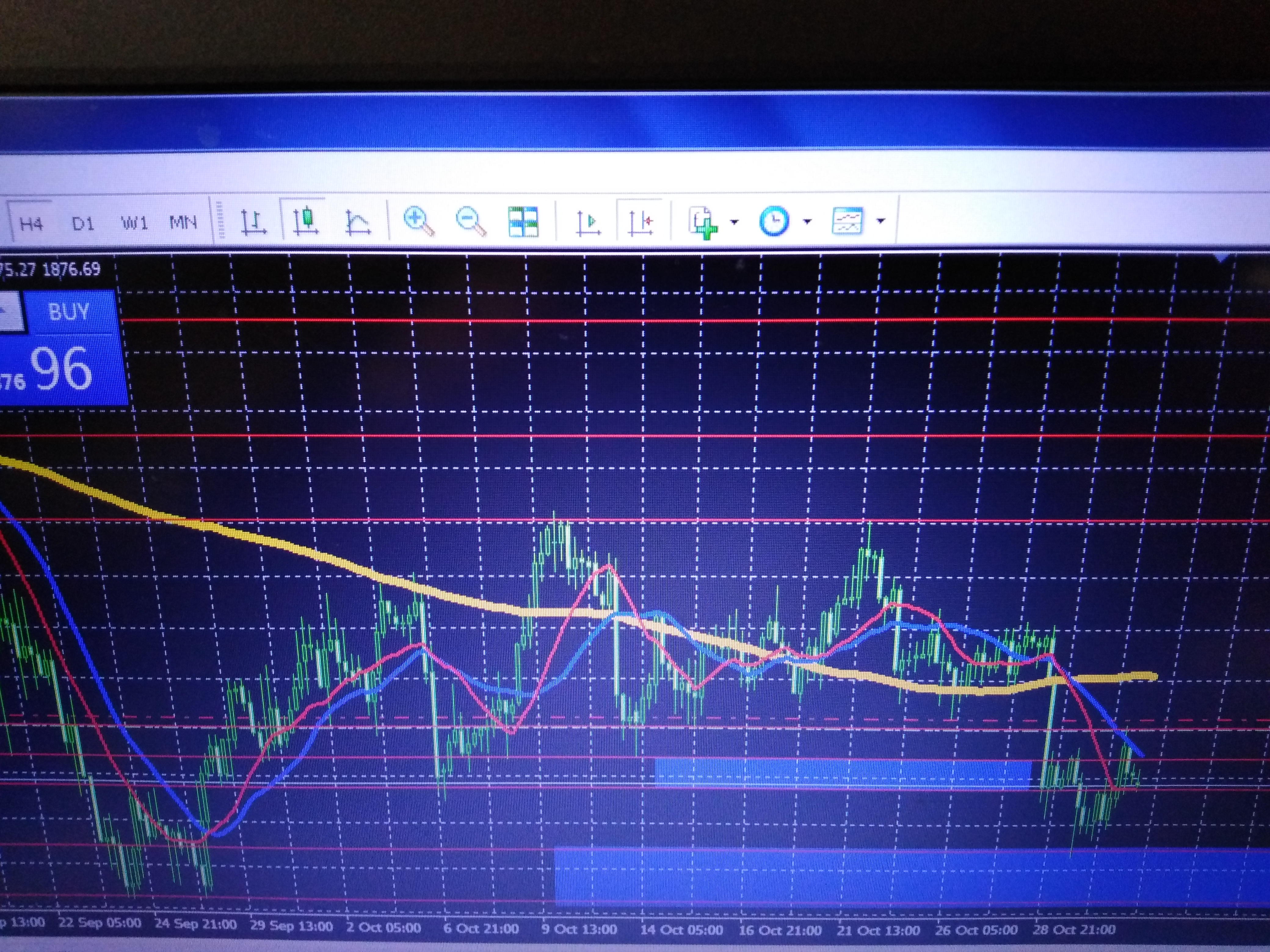1270x952 pixels.
Task: Zoom in on the chart
Action: [x=419, y=221]
